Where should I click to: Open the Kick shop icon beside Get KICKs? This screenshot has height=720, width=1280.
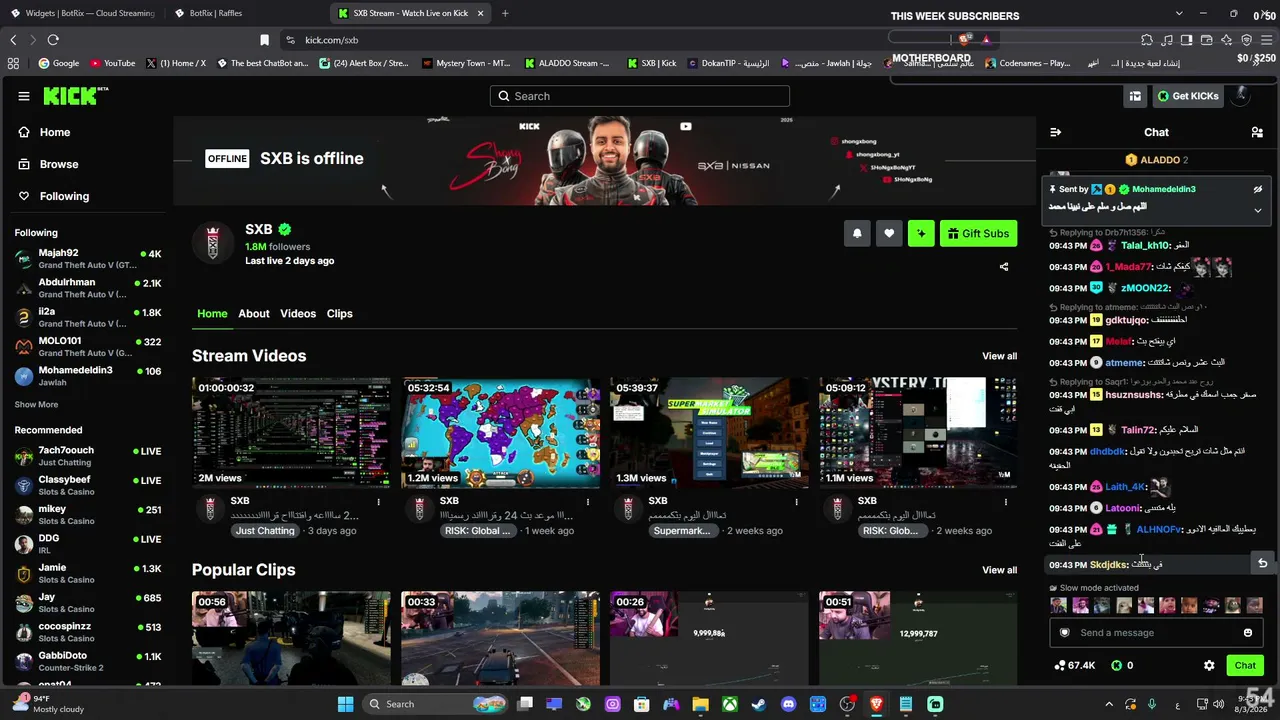click(x=1135, y=96)
